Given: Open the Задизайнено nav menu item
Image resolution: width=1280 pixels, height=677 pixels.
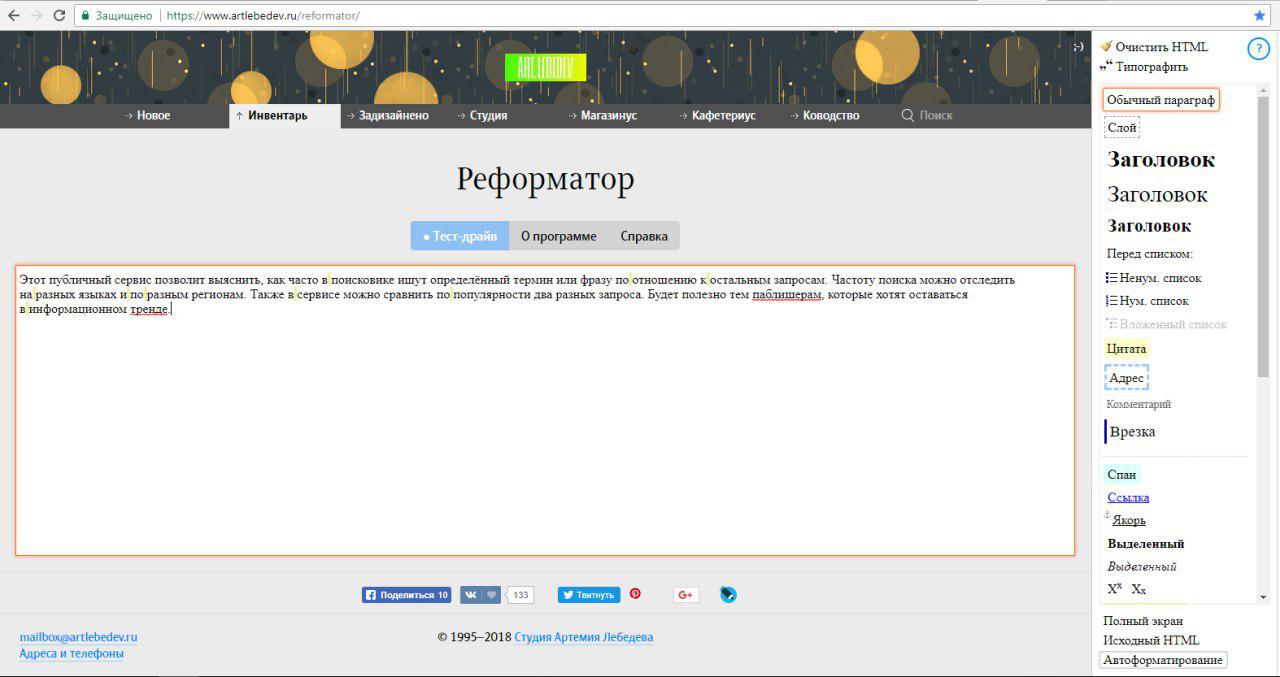Looking at the screenshot, I should 388,115.
